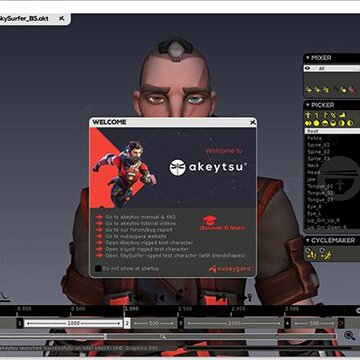The height and width of the screenshot is (360, 360).
Task: Select the Eye_R joint in the Picker
Action: [314, 207]
